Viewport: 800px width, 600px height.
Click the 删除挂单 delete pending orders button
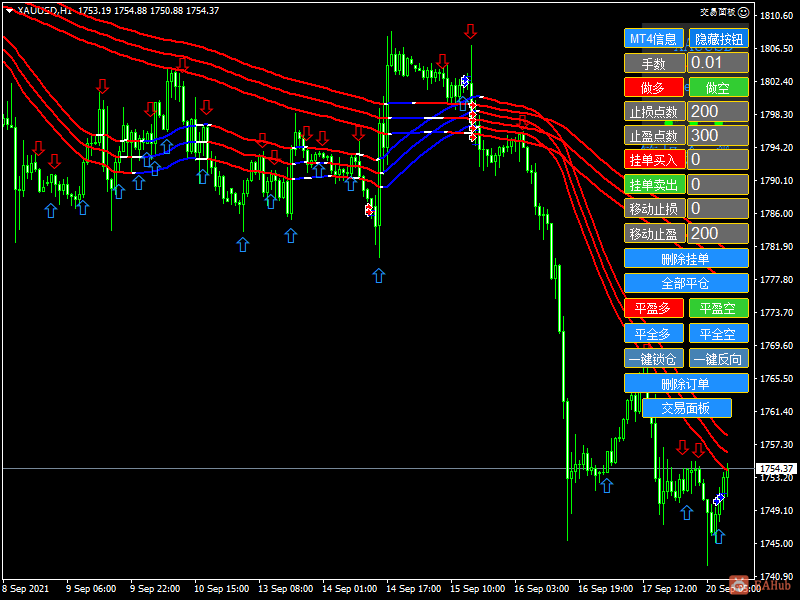tap(686, 259)
